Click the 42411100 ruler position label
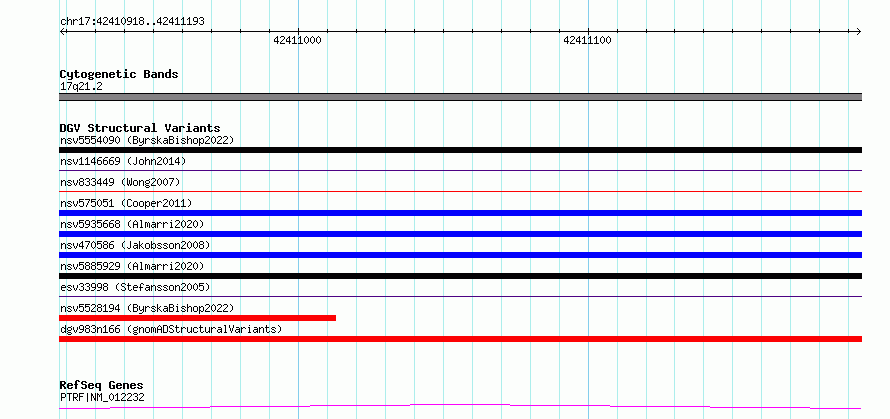Screen dimensions: 890x419 pos(587,40)
